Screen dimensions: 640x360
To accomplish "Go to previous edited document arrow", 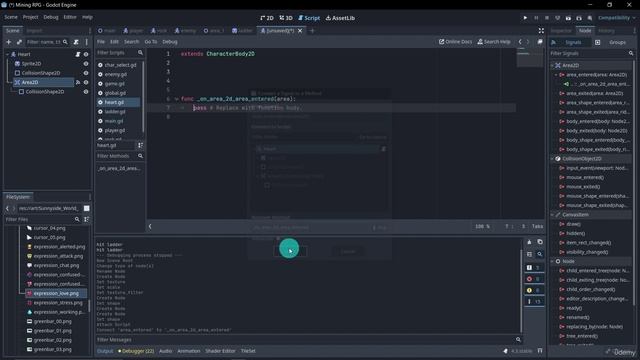I will coord(520,42).
